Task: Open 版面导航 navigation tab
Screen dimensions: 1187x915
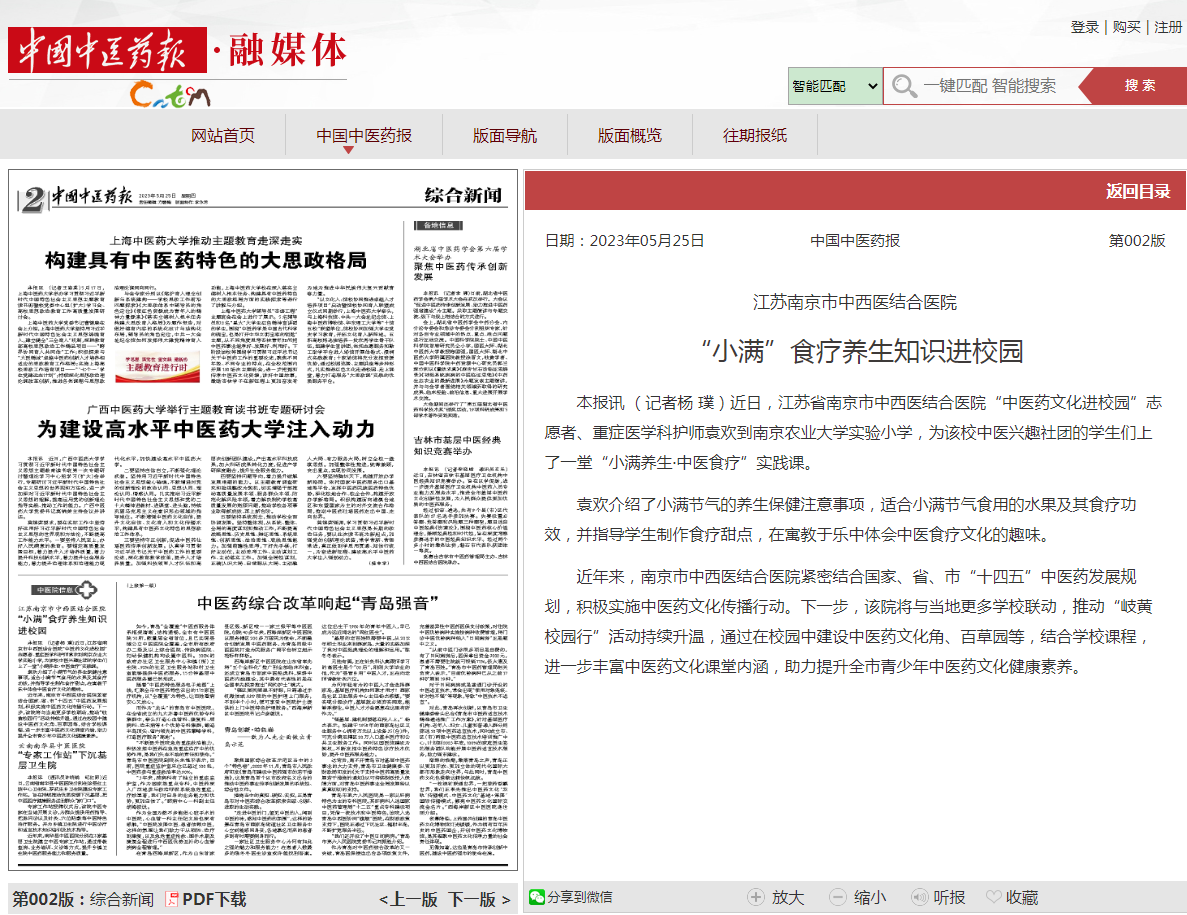Action: [x=505, y=135]
